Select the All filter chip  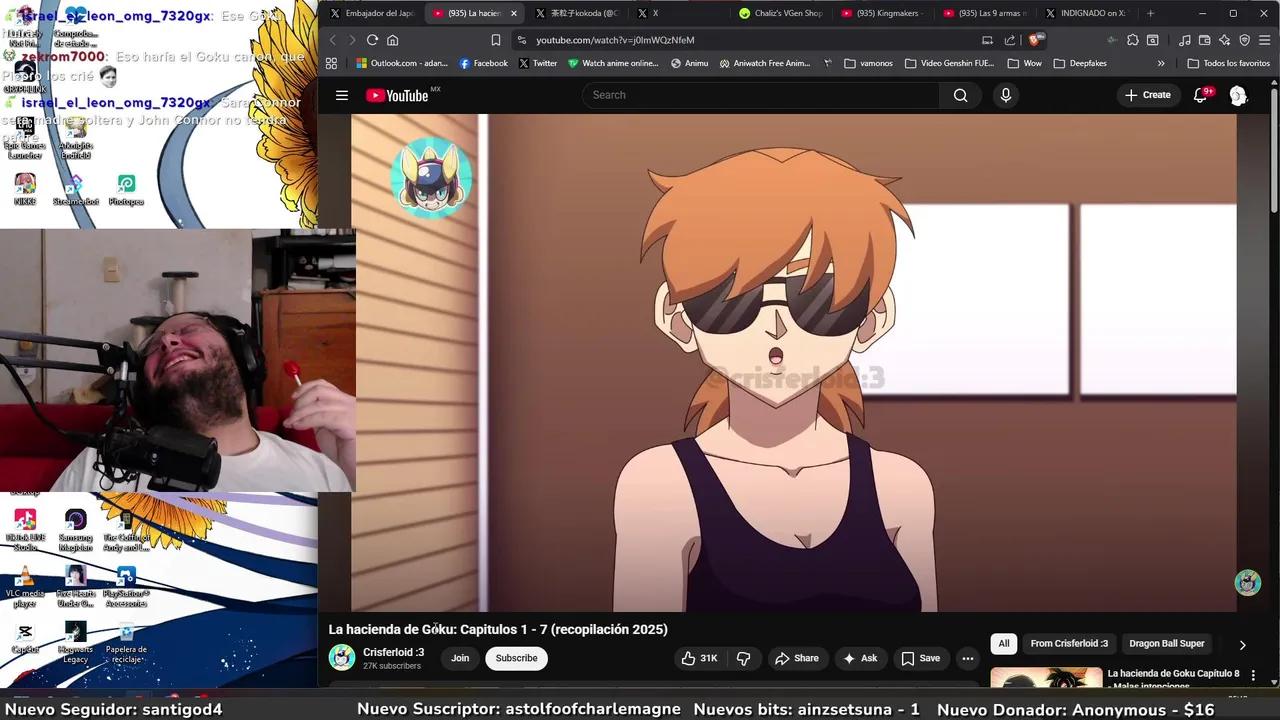pyautogui.click(x=1004, y=644)
